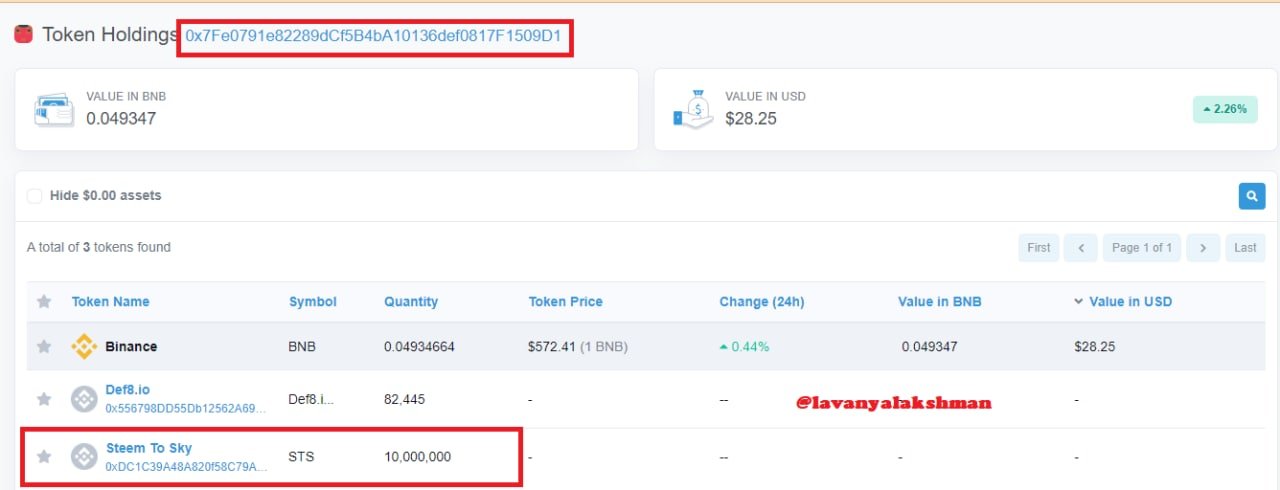
Task: Click the wallet icon beside Value in BNB
Action: [54, 109]
